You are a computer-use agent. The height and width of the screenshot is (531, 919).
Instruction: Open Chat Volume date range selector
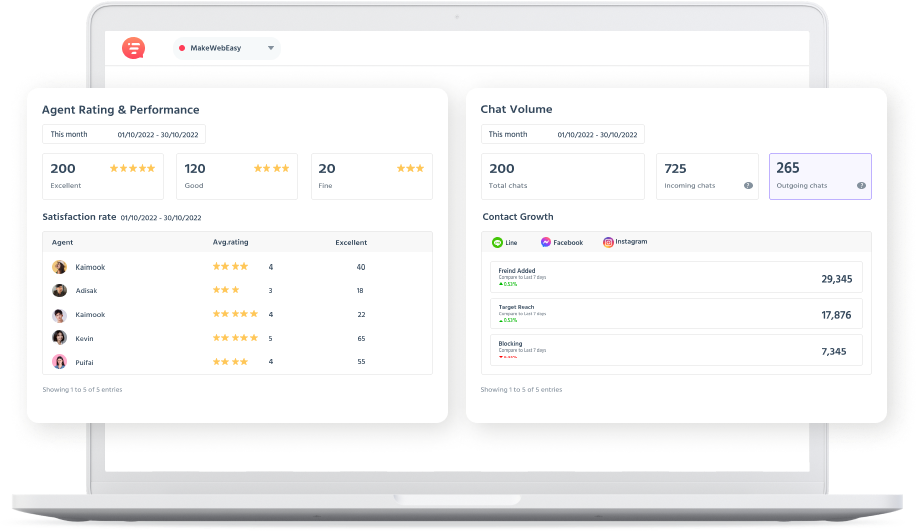pyautogui.click(x=563, y=134)
